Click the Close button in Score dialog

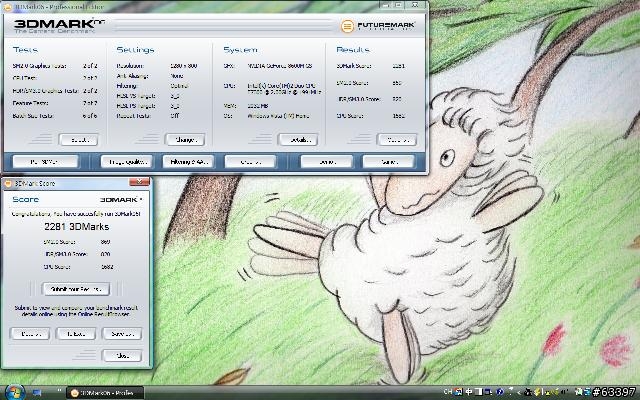[x=122, y=356]
